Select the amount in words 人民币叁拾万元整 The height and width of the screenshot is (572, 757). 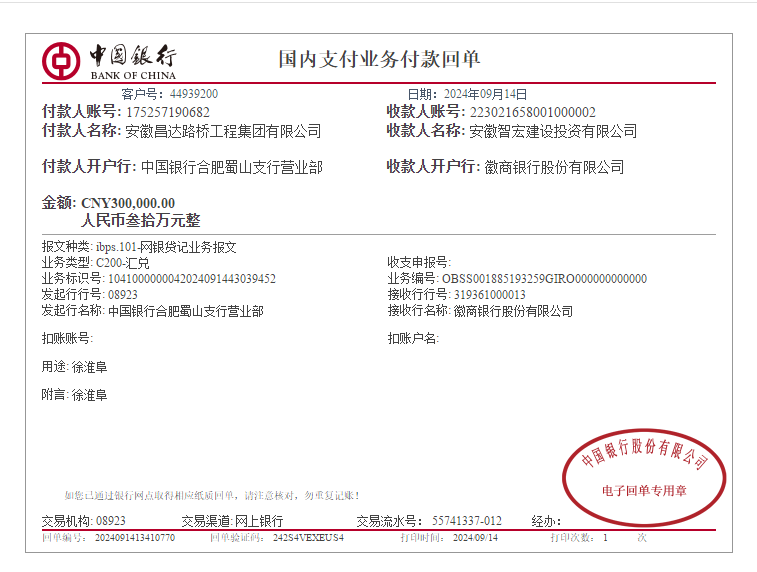140,221
